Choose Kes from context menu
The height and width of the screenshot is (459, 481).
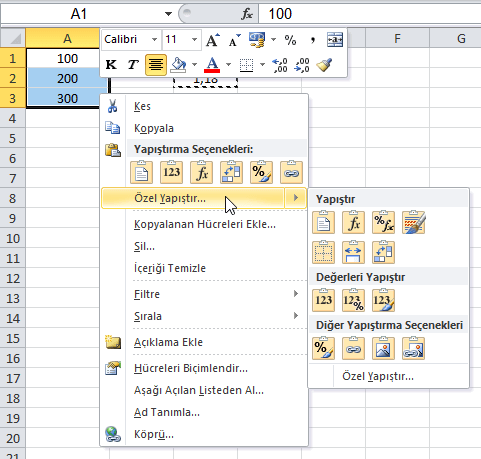click(x=203, y=106)
